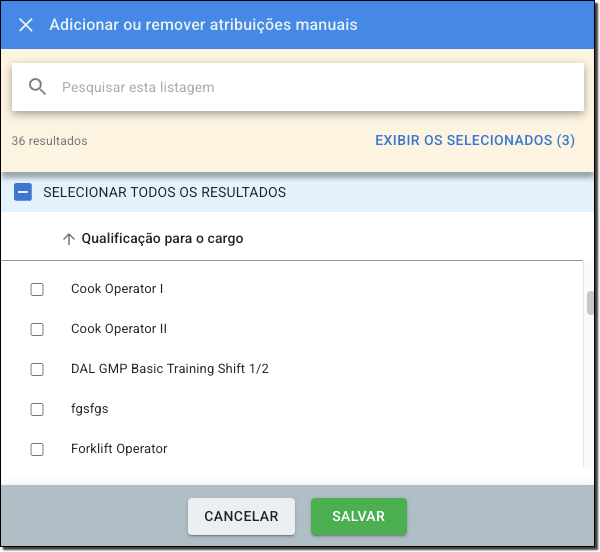Toggle the select all results checkbox
Image resolution: width=600 pixels, height=552 pixels.
tap(23, 192)
